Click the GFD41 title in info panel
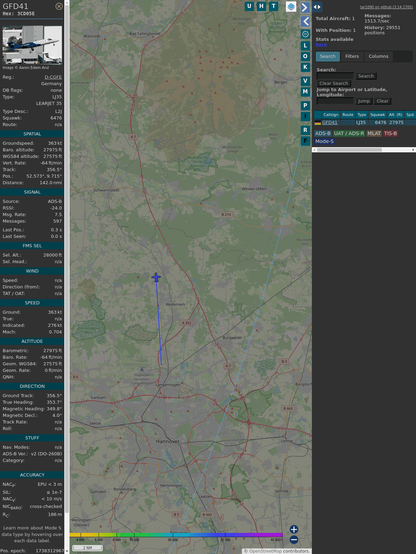 [x=15, y=6]
